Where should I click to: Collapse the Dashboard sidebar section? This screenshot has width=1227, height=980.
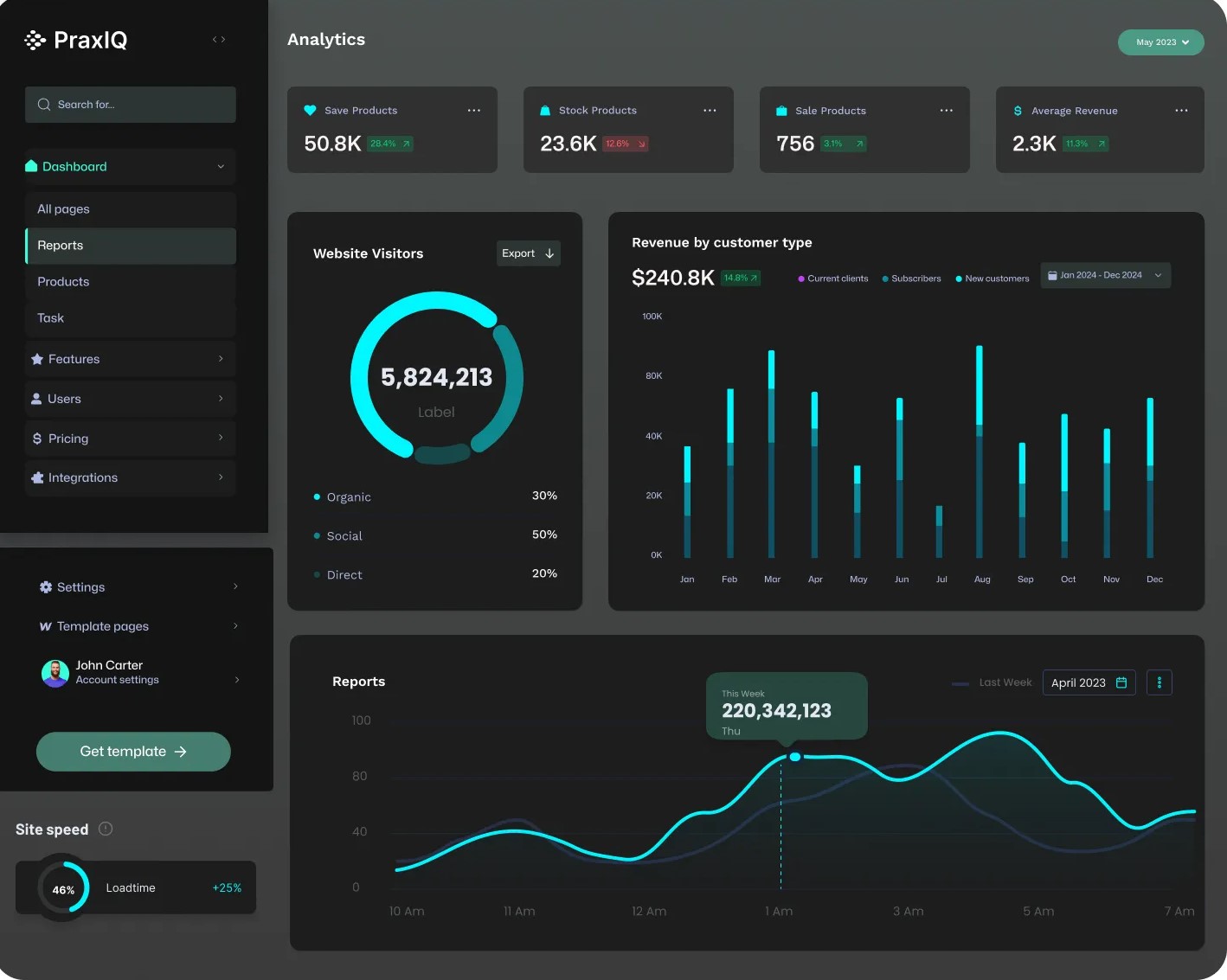point(128,166)
